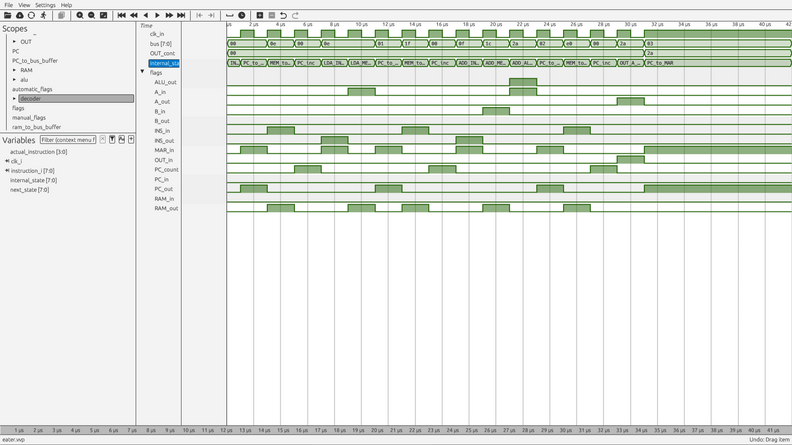Click the remove viewport minus icon
This screenshot has height=445, width=792.
click(272, 15)
